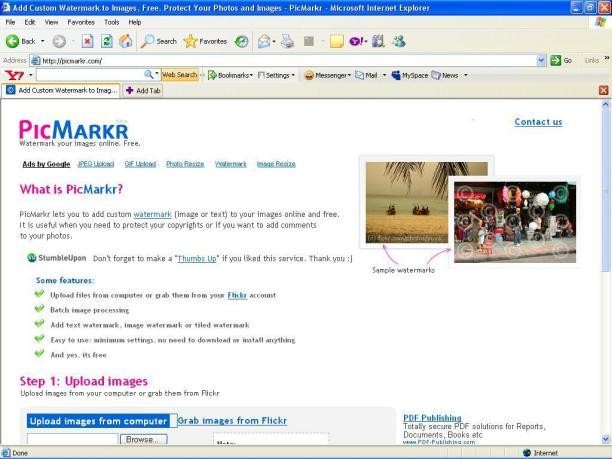Open the History clock icon
This screenshot has height=459, width=612.
(x=242, y=41)
